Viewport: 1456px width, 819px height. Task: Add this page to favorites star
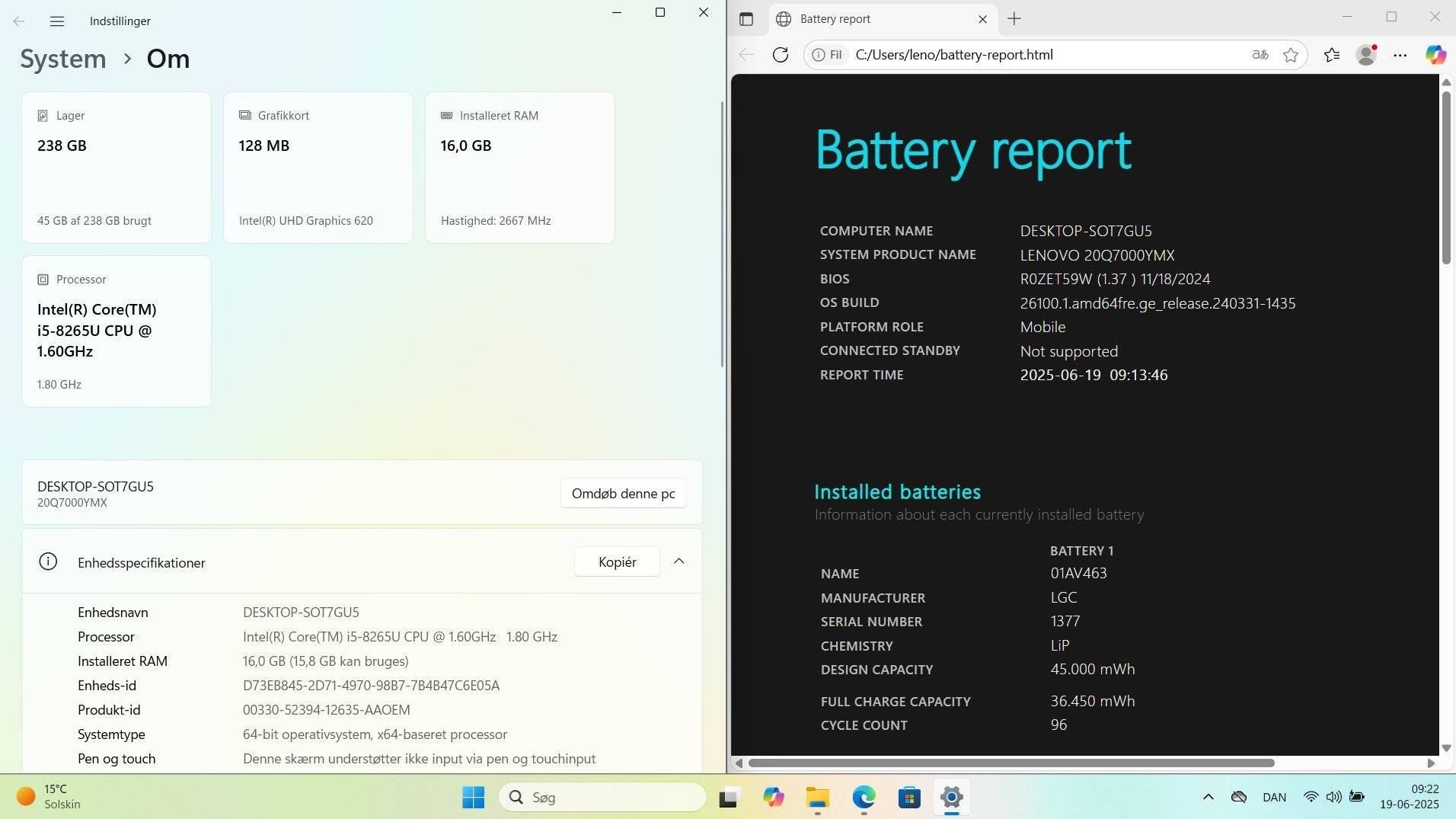click(x=1291, y=55)
